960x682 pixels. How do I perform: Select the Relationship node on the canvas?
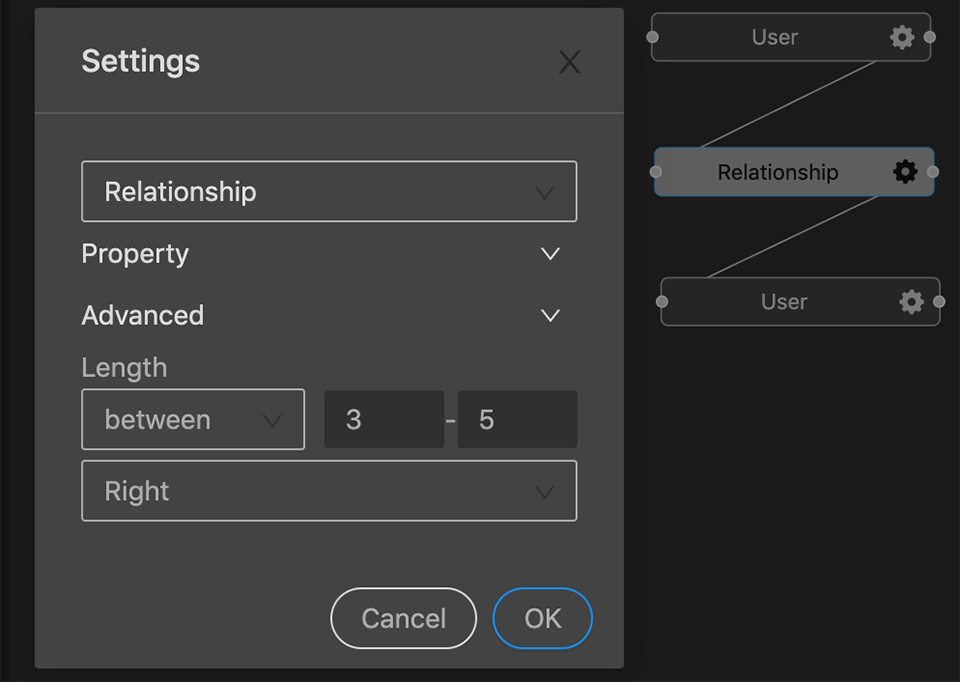[777, 172]
